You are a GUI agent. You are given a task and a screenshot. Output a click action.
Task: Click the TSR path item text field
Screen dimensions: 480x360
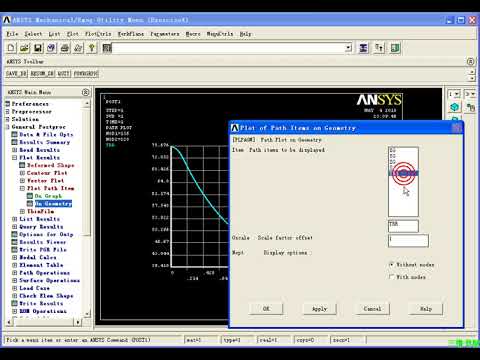pyautogui.click(x=403, y=226)
